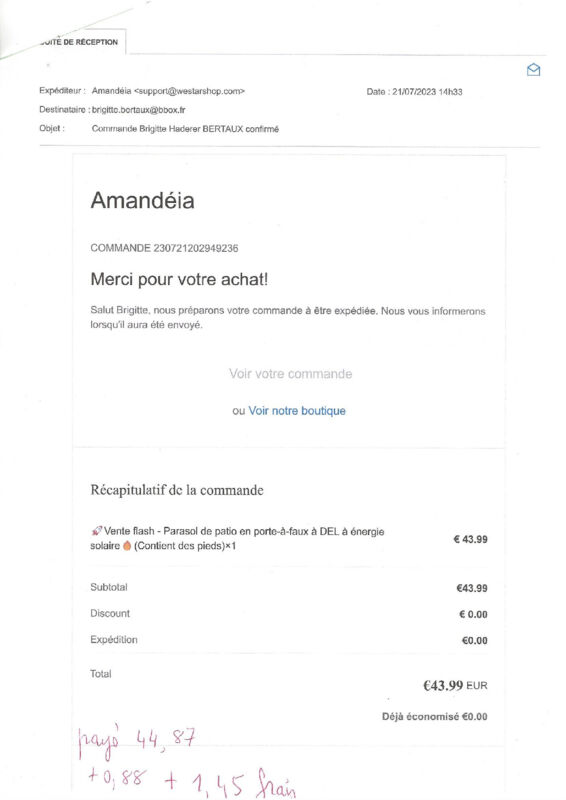
Task: Click the Discount value € 0.00
Action: point(473,615)
